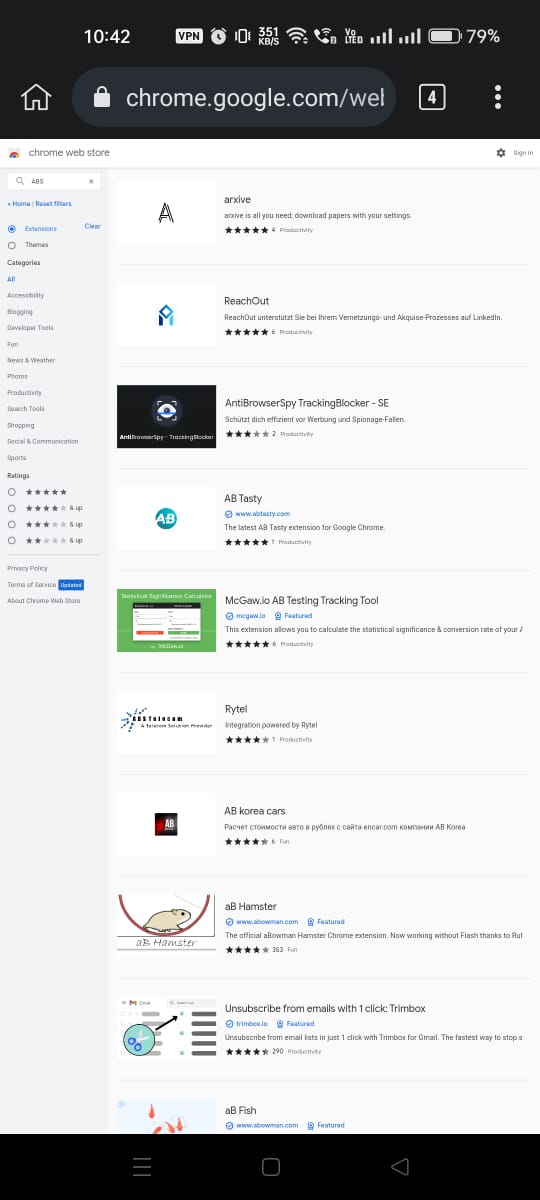Choose the Social & Communication category
This screenshot has height=1200, width=540.
point(43,441)
